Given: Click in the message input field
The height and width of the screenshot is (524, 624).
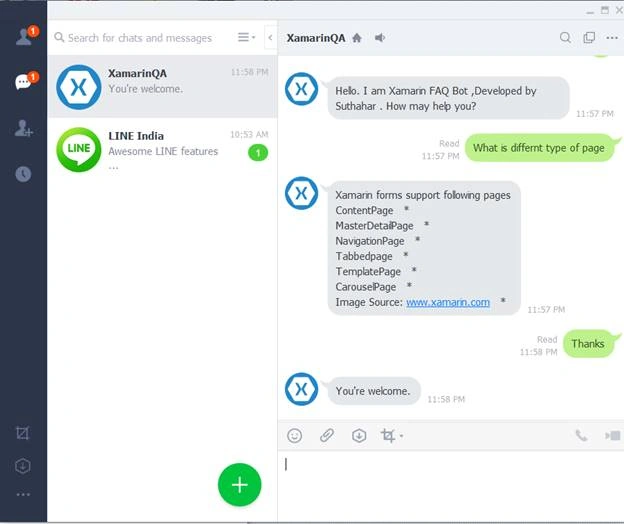Looking at the screenshot, I should (x=451, y=485).
